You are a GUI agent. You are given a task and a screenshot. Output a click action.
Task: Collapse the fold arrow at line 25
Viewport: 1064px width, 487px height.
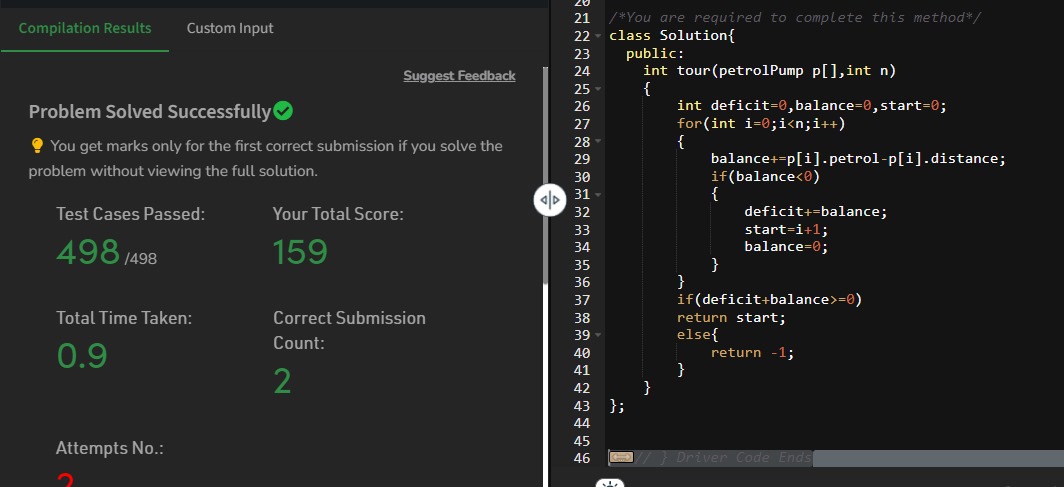tap(598, 89)
